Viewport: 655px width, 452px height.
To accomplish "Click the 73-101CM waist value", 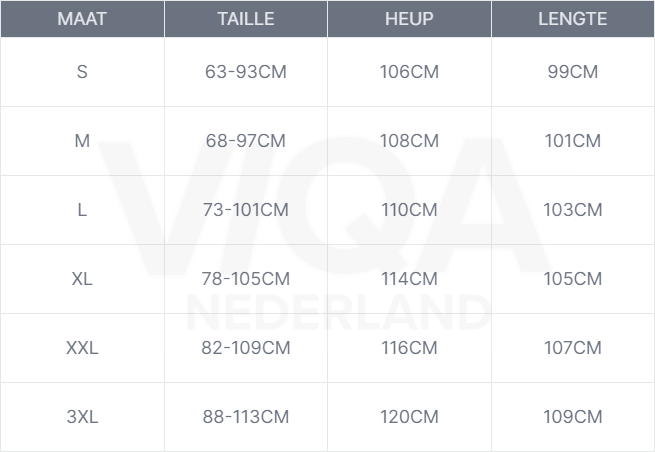I will click(x=246, y=210).
